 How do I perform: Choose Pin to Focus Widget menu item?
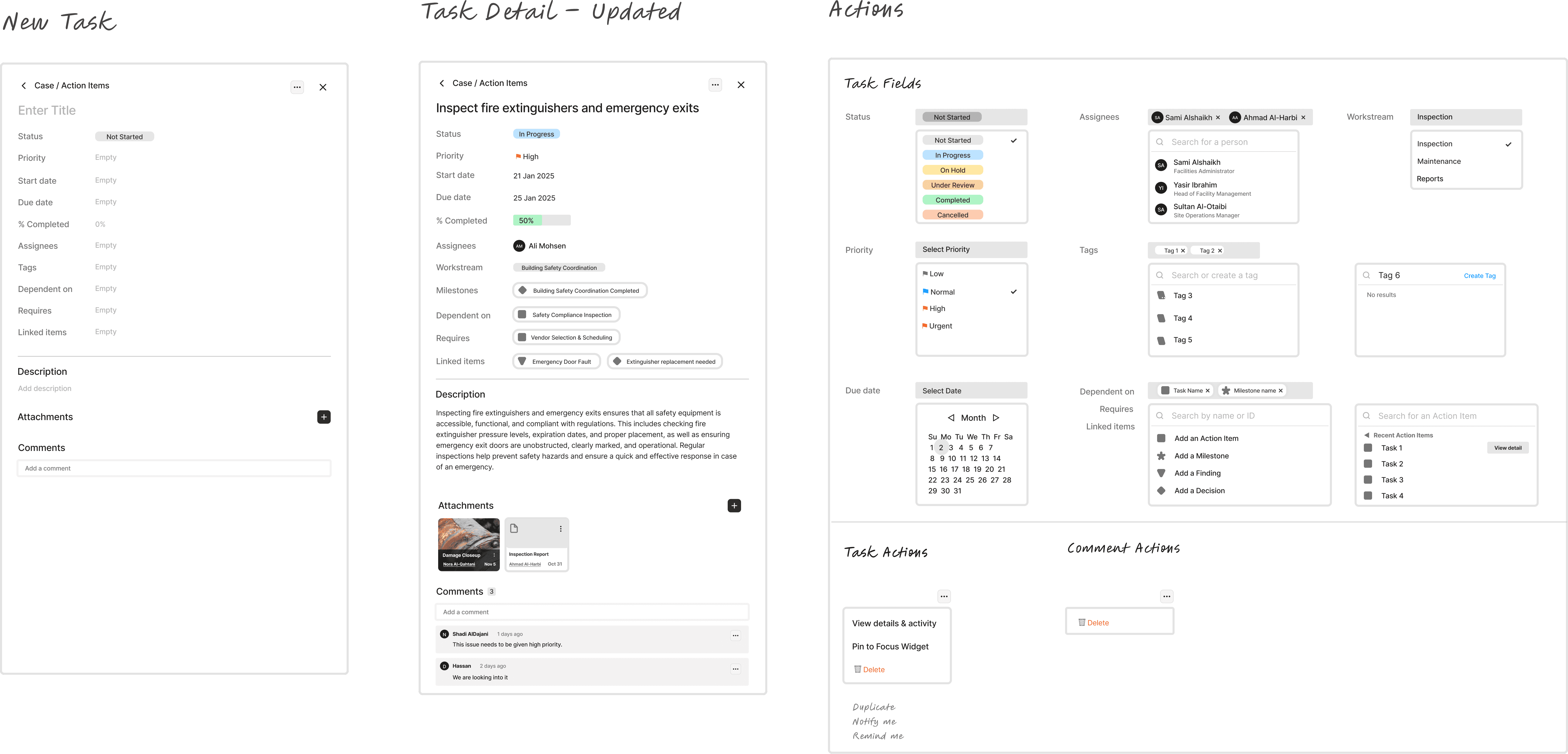tap(890, 646)
